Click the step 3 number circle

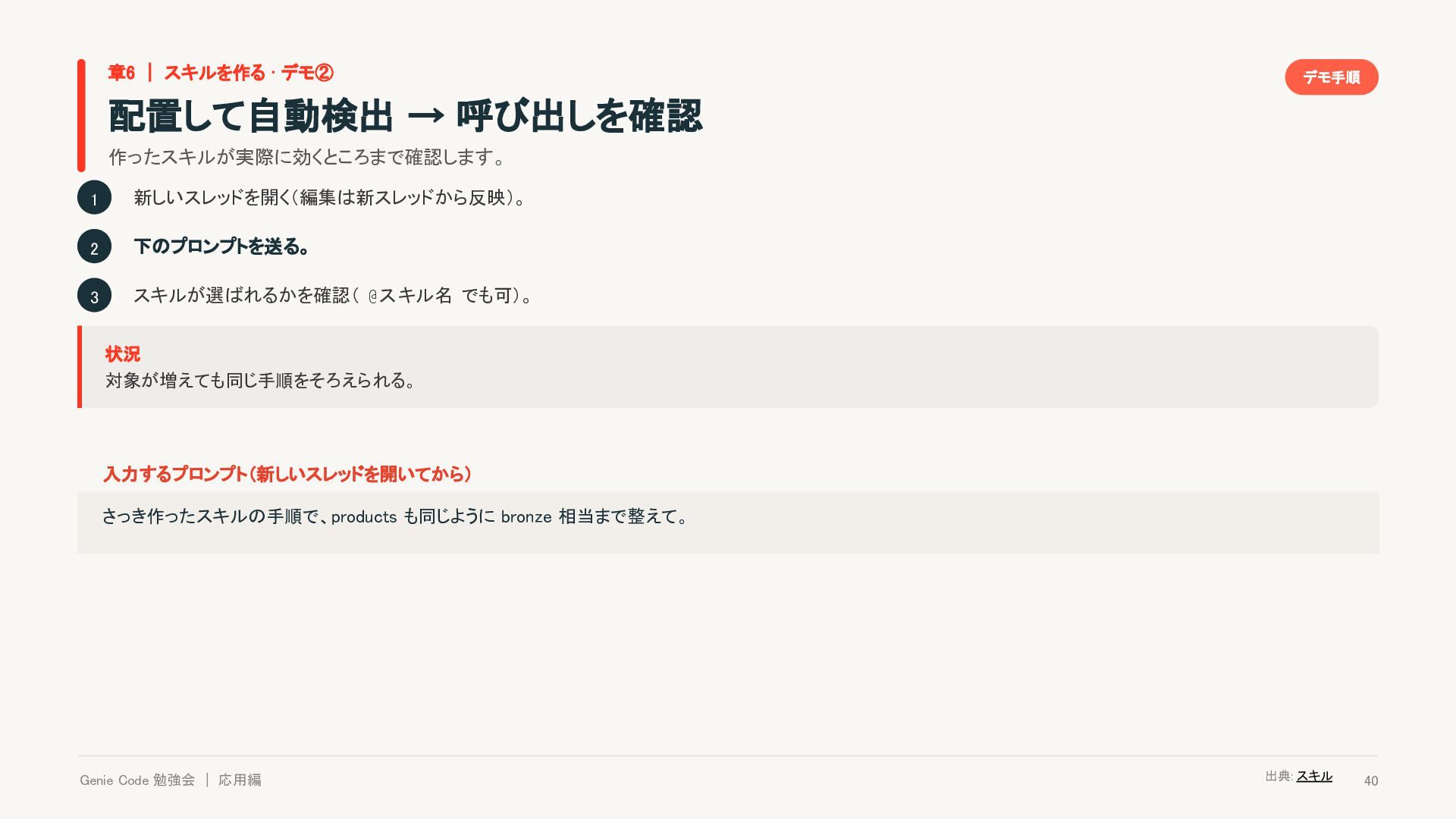[x=94, y=296]
